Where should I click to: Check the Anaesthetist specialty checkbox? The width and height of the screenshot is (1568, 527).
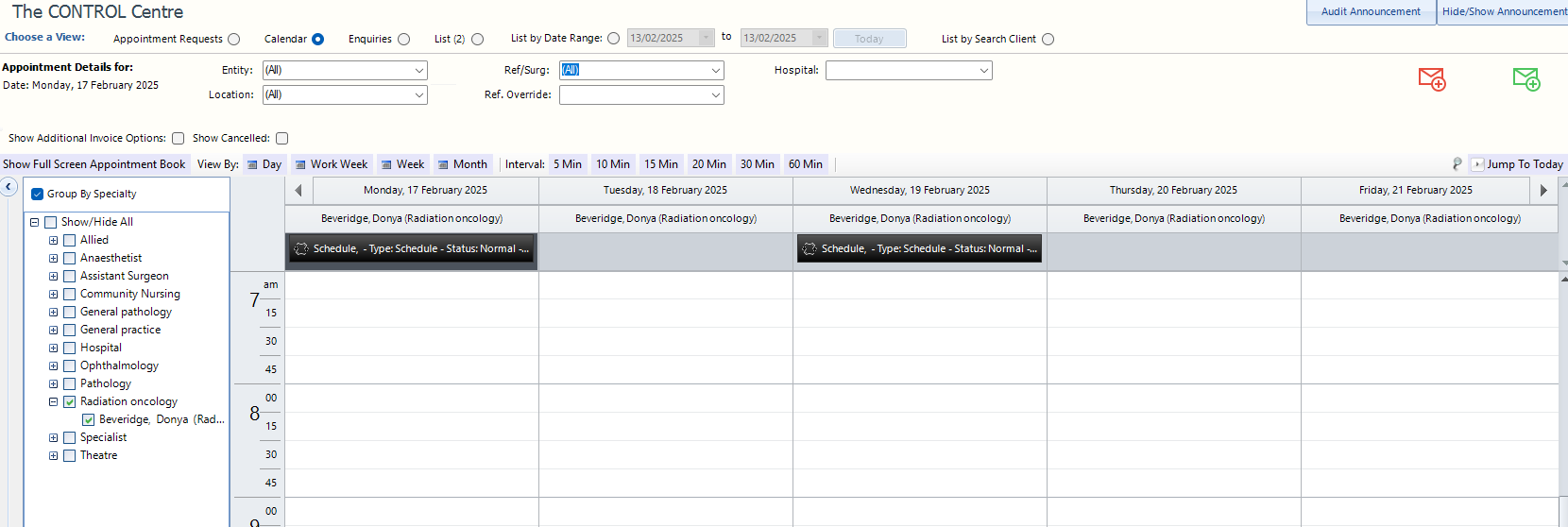(69, 259)
